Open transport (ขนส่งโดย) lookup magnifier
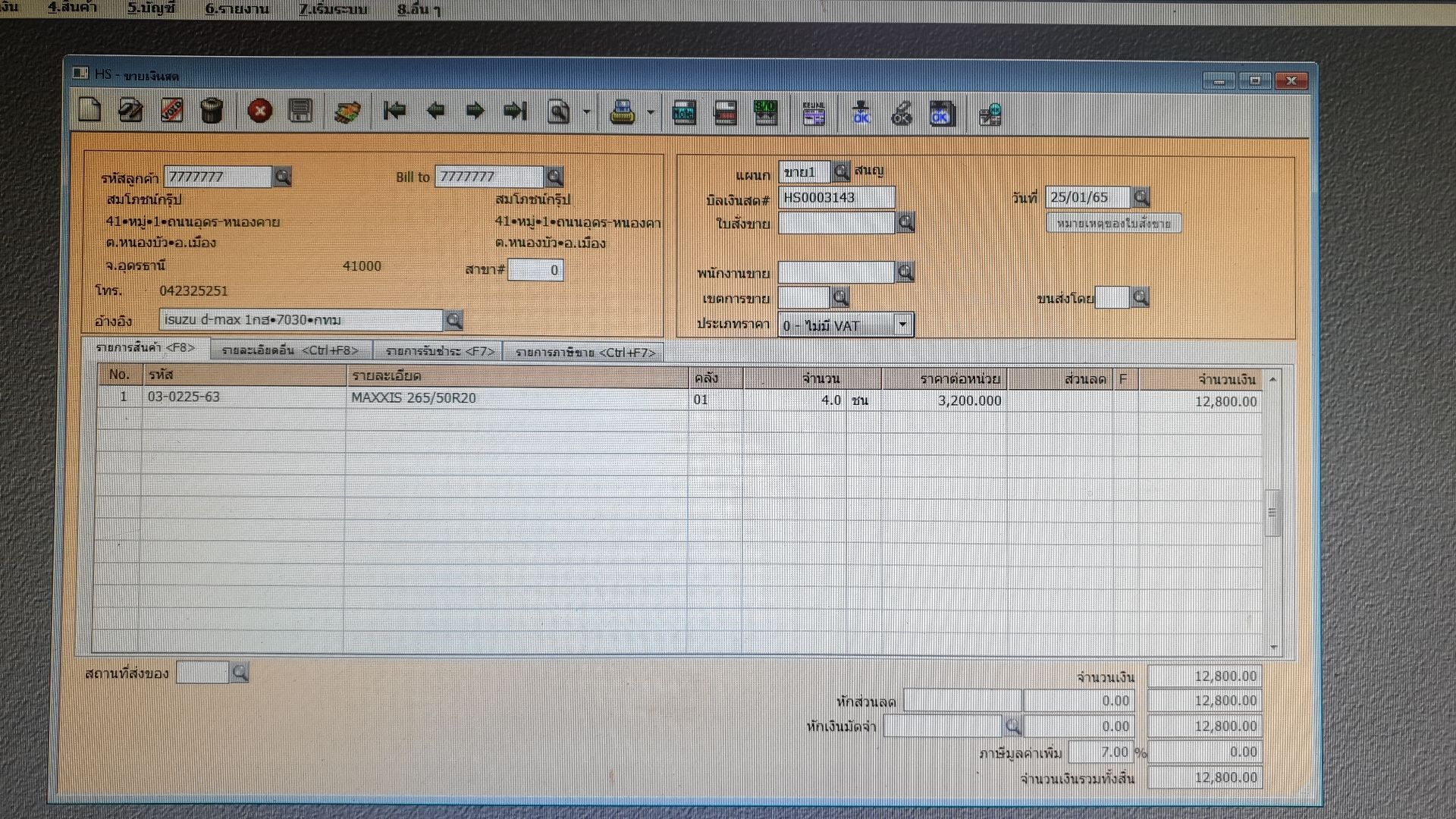This screenshot has width=1456, height=819. (x=1140, y=297)
